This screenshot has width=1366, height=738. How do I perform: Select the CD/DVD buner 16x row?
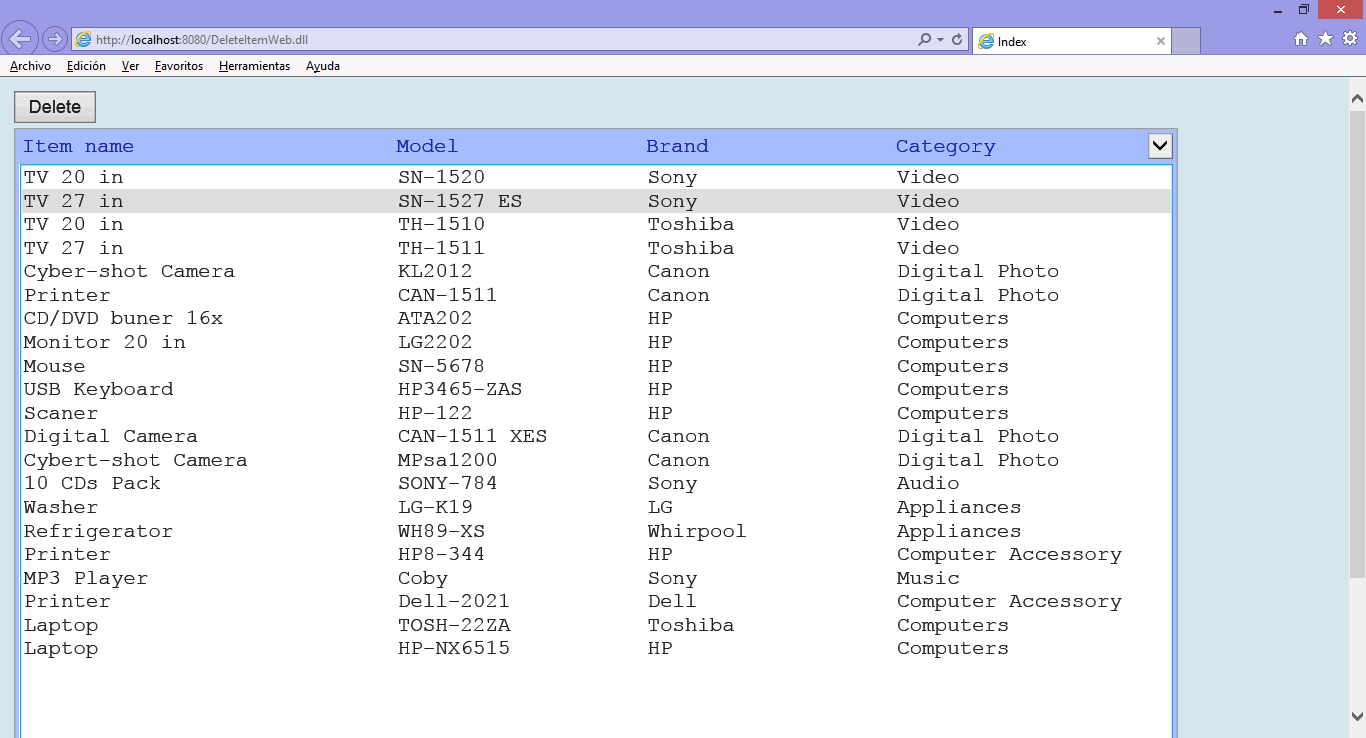click(x=596, y=318)
